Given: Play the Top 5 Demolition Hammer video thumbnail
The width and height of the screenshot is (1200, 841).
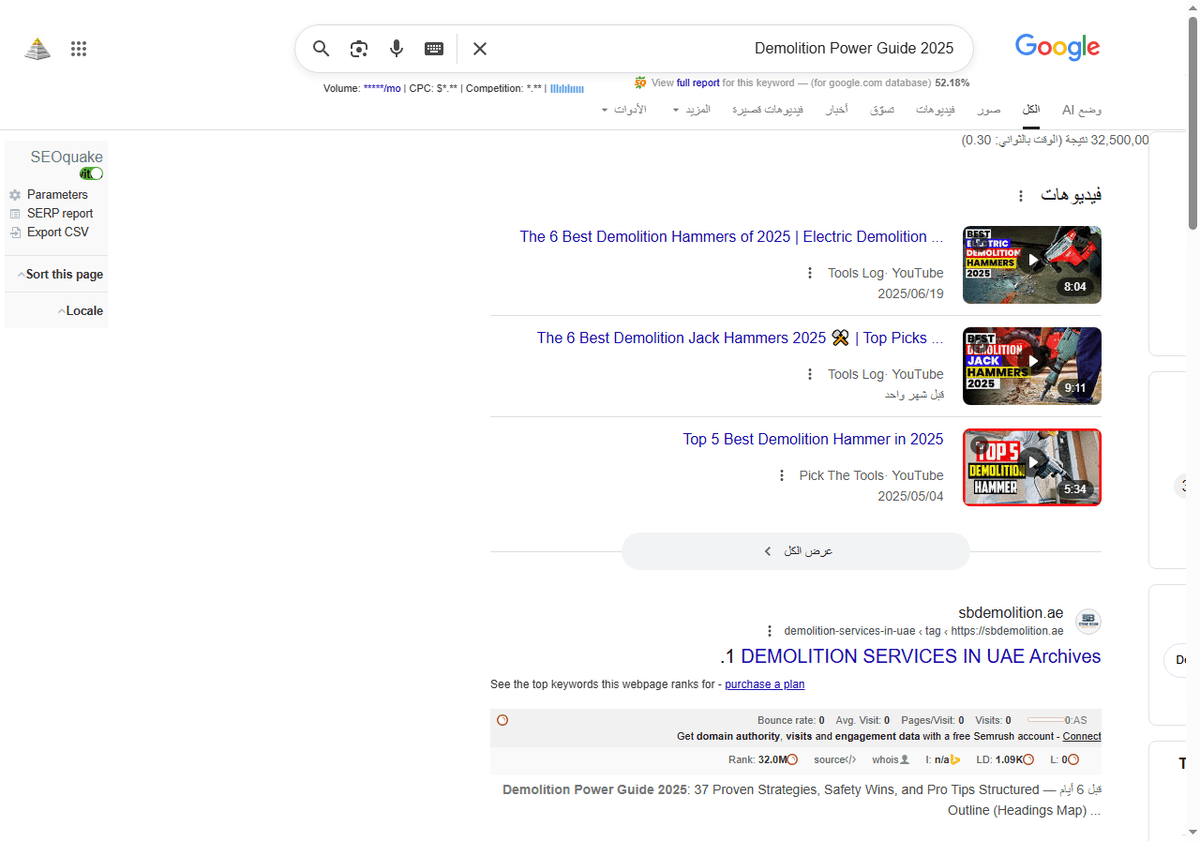Looking at the screenshot, I should tap(1031, 467).
